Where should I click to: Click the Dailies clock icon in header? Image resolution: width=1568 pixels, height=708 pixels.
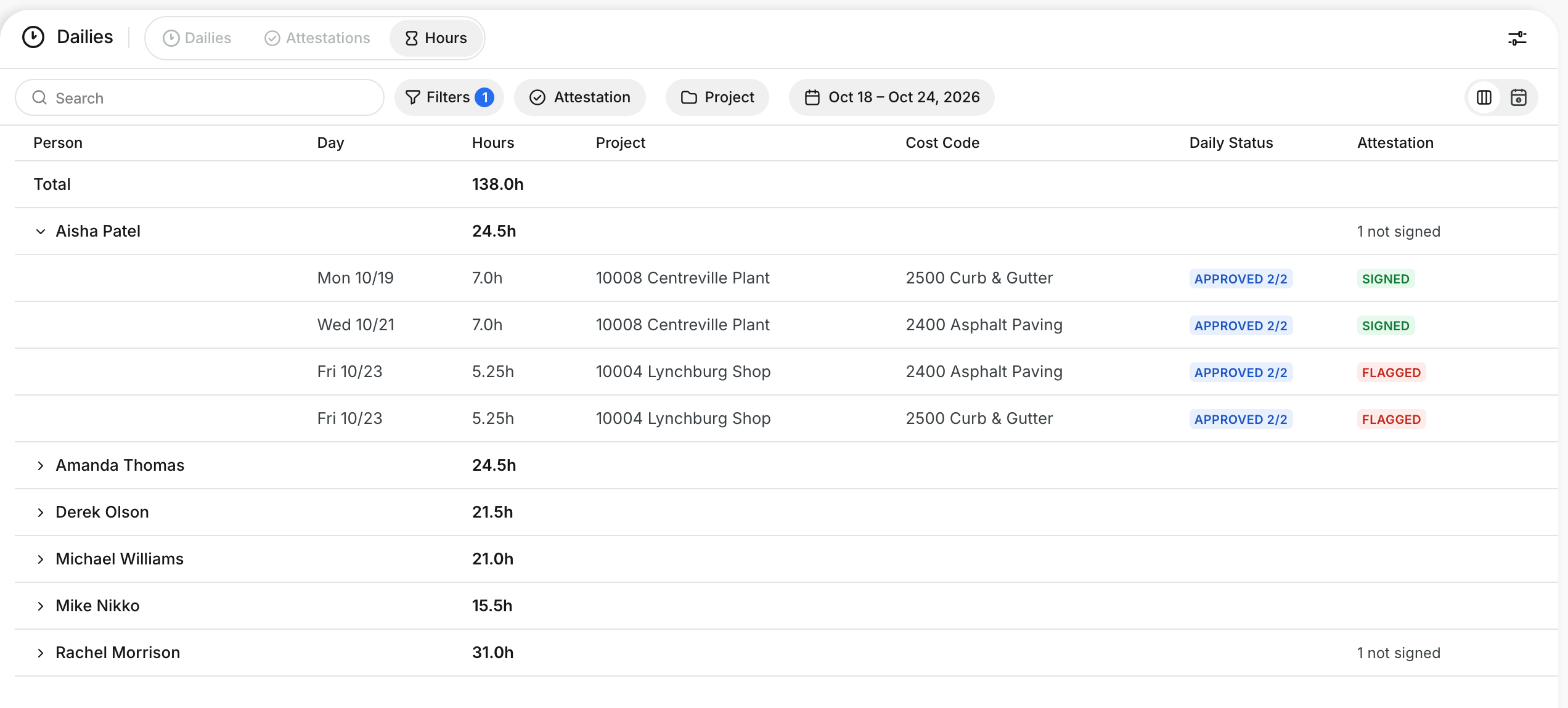[x=33, y=37]
